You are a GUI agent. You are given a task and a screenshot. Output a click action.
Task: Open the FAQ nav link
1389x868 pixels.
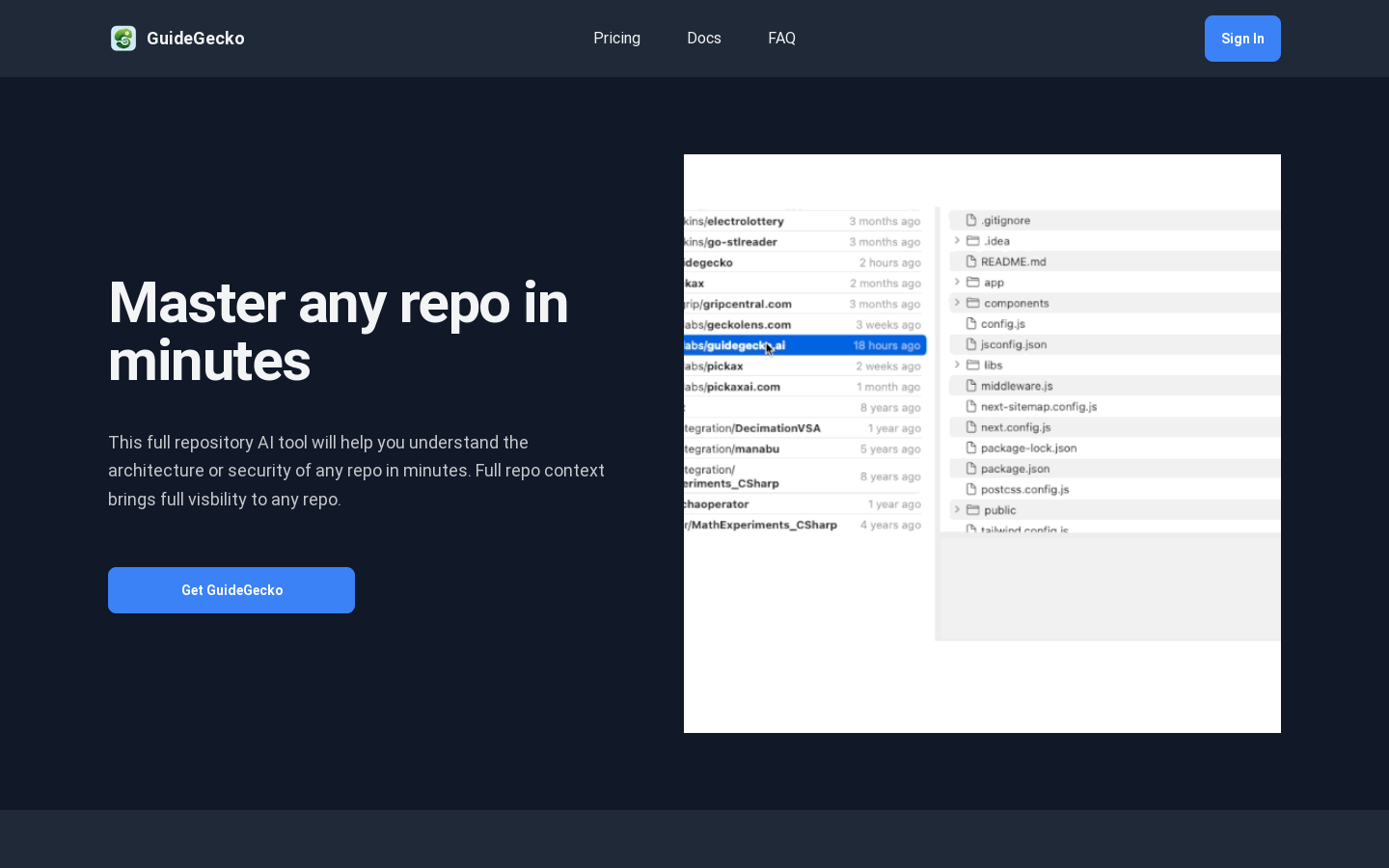(x=781, y=39)
